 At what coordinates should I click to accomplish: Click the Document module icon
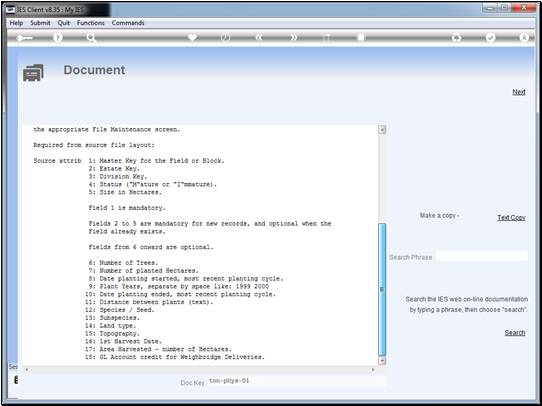tap(33, 73)
